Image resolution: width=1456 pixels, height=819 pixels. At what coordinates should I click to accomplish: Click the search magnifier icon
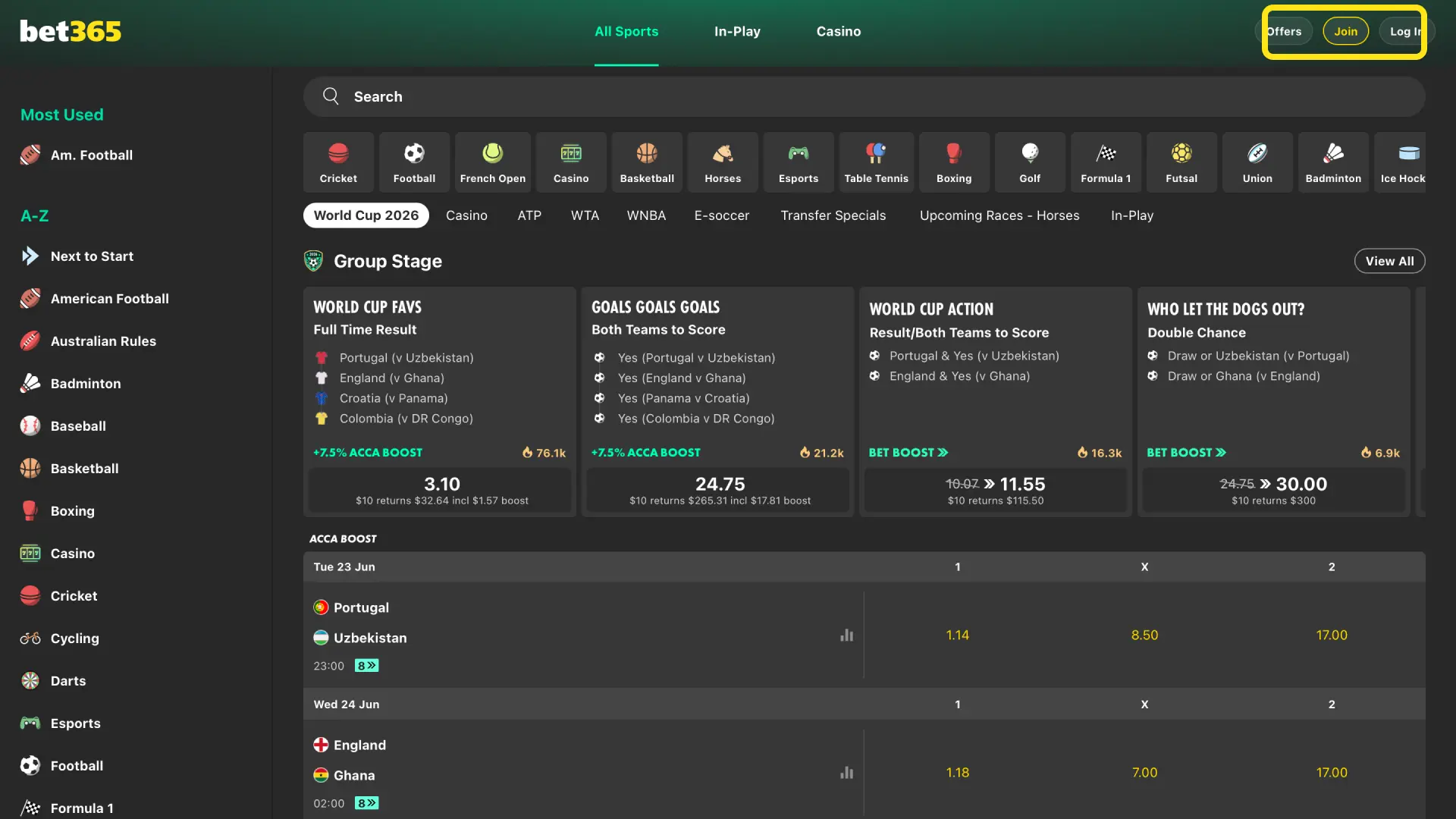tap(331, 96)
